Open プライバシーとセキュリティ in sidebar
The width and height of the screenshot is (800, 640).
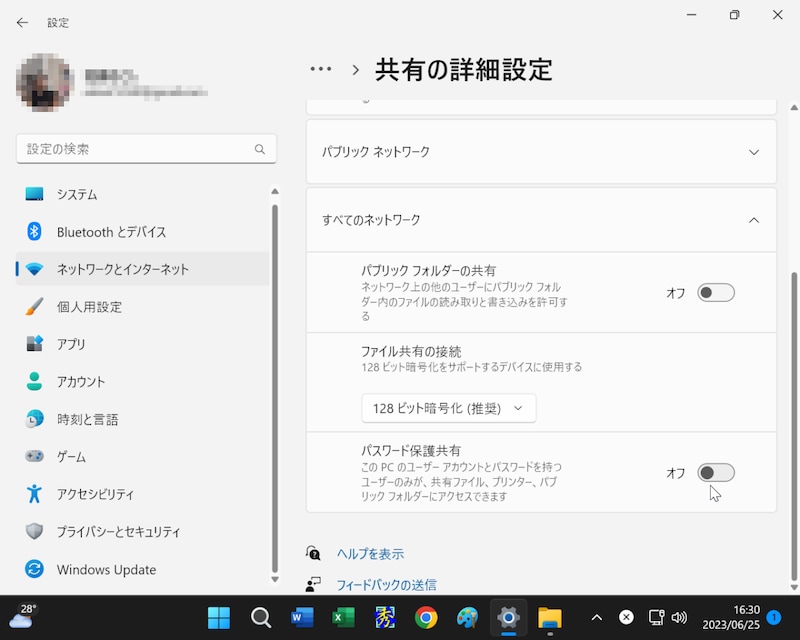tap(118, 532)
